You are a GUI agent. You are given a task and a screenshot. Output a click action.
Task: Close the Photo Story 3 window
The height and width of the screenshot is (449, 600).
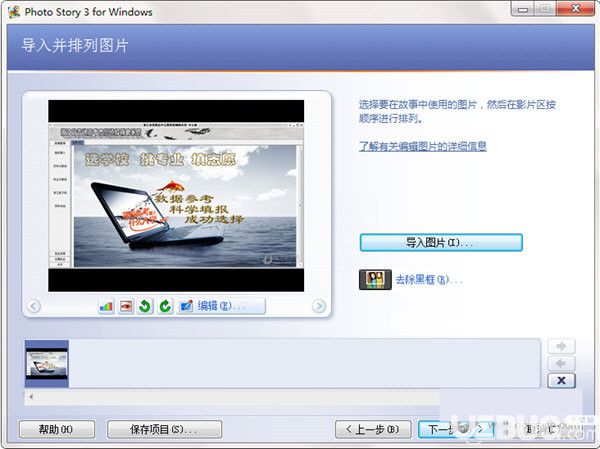click(x=575, y=9)
